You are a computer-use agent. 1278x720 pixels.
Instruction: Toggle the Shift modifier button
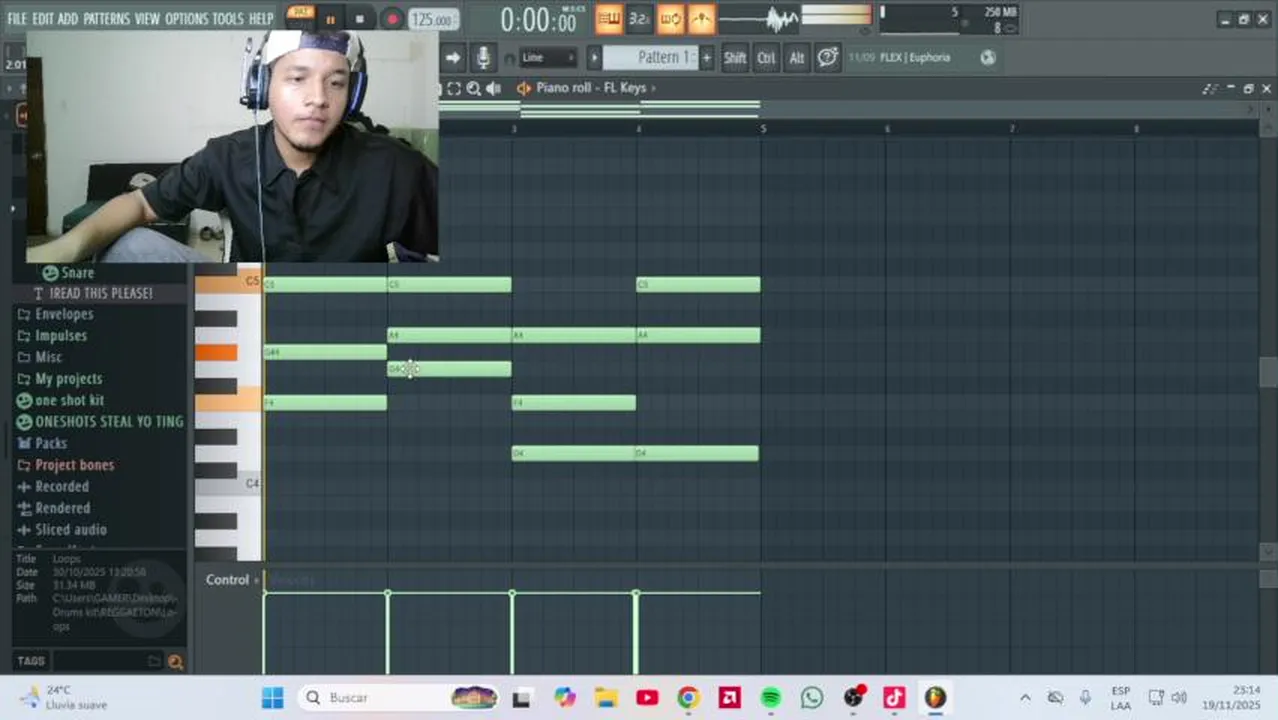[x=735, y=58]
